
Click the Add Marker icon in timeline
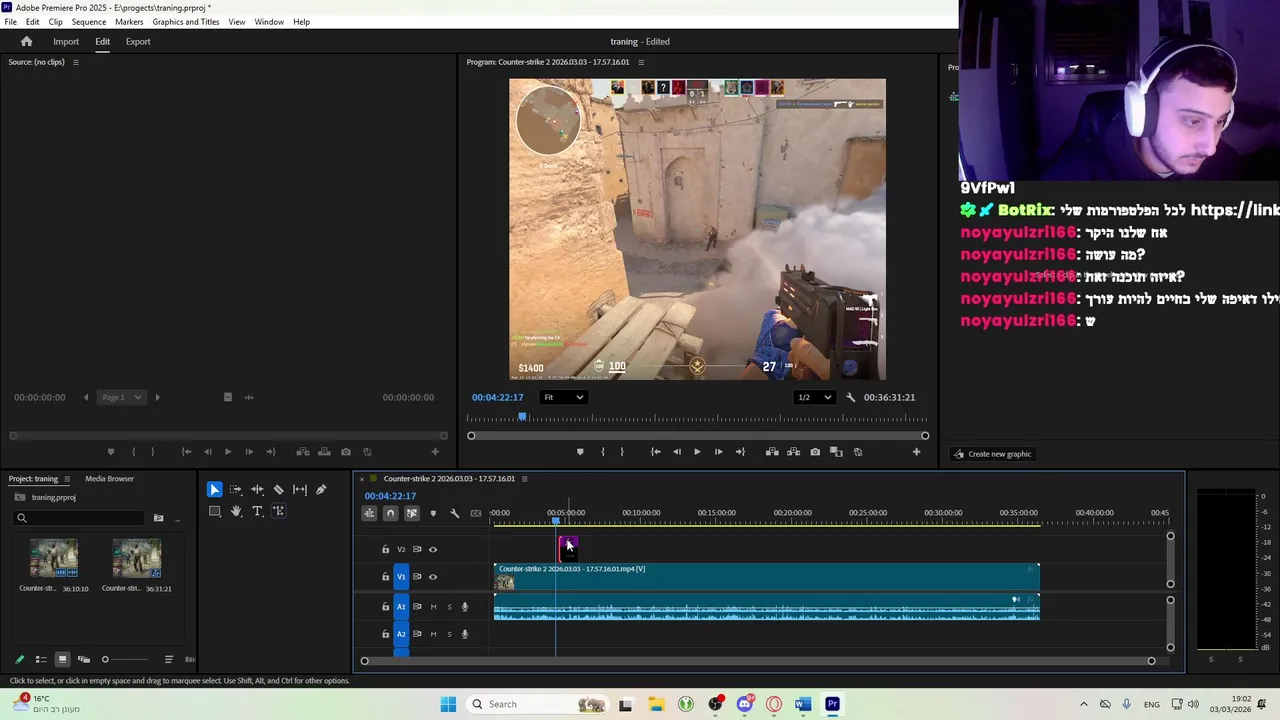click(433, 513)
